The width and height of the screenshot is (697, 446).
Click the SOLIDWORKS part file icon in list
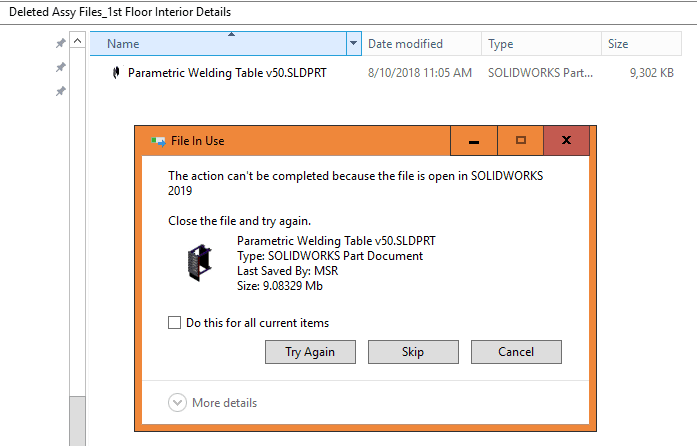(116, 72)
